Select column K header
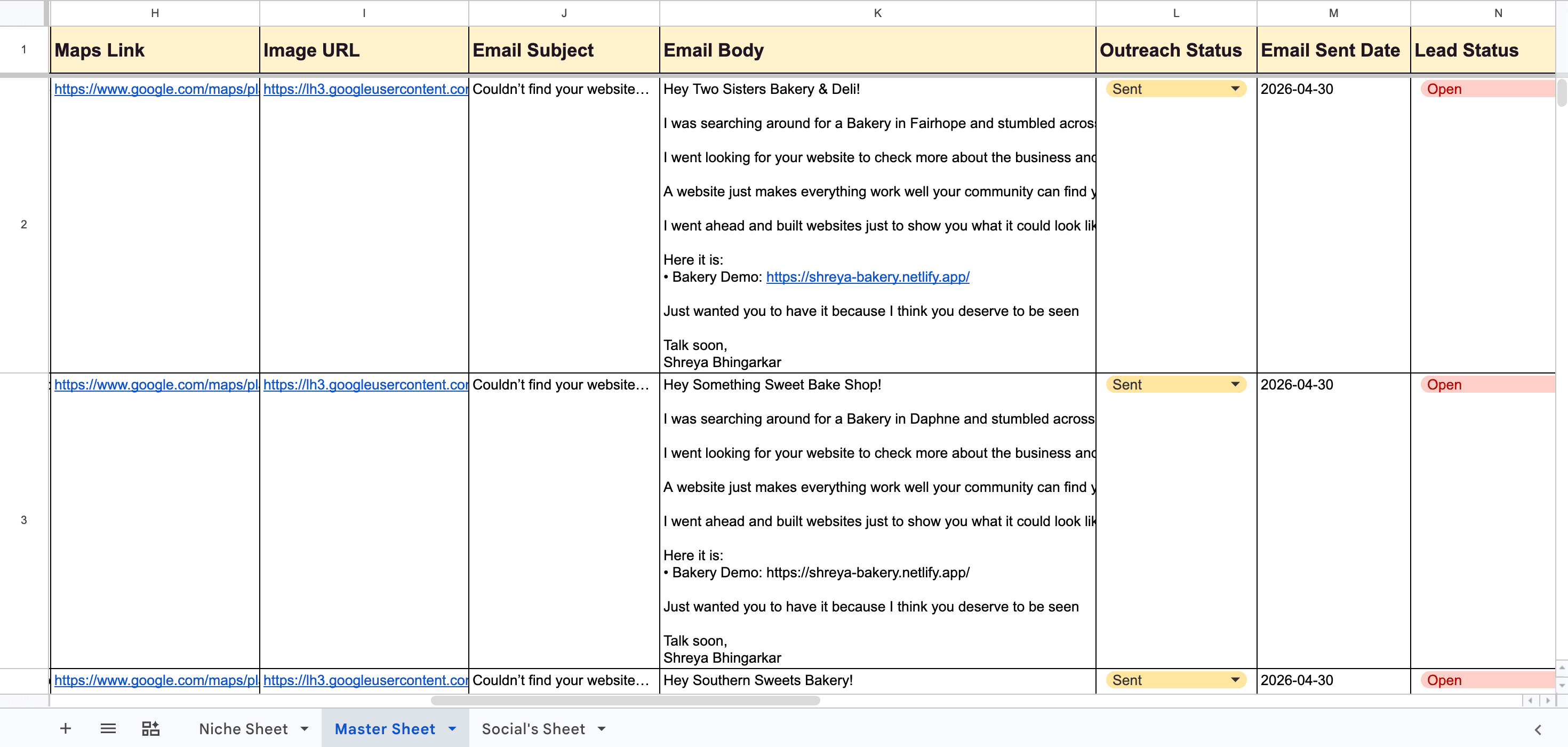This screenshot has height=747, width=1568. pyautogui.click(x=878, y=13)
